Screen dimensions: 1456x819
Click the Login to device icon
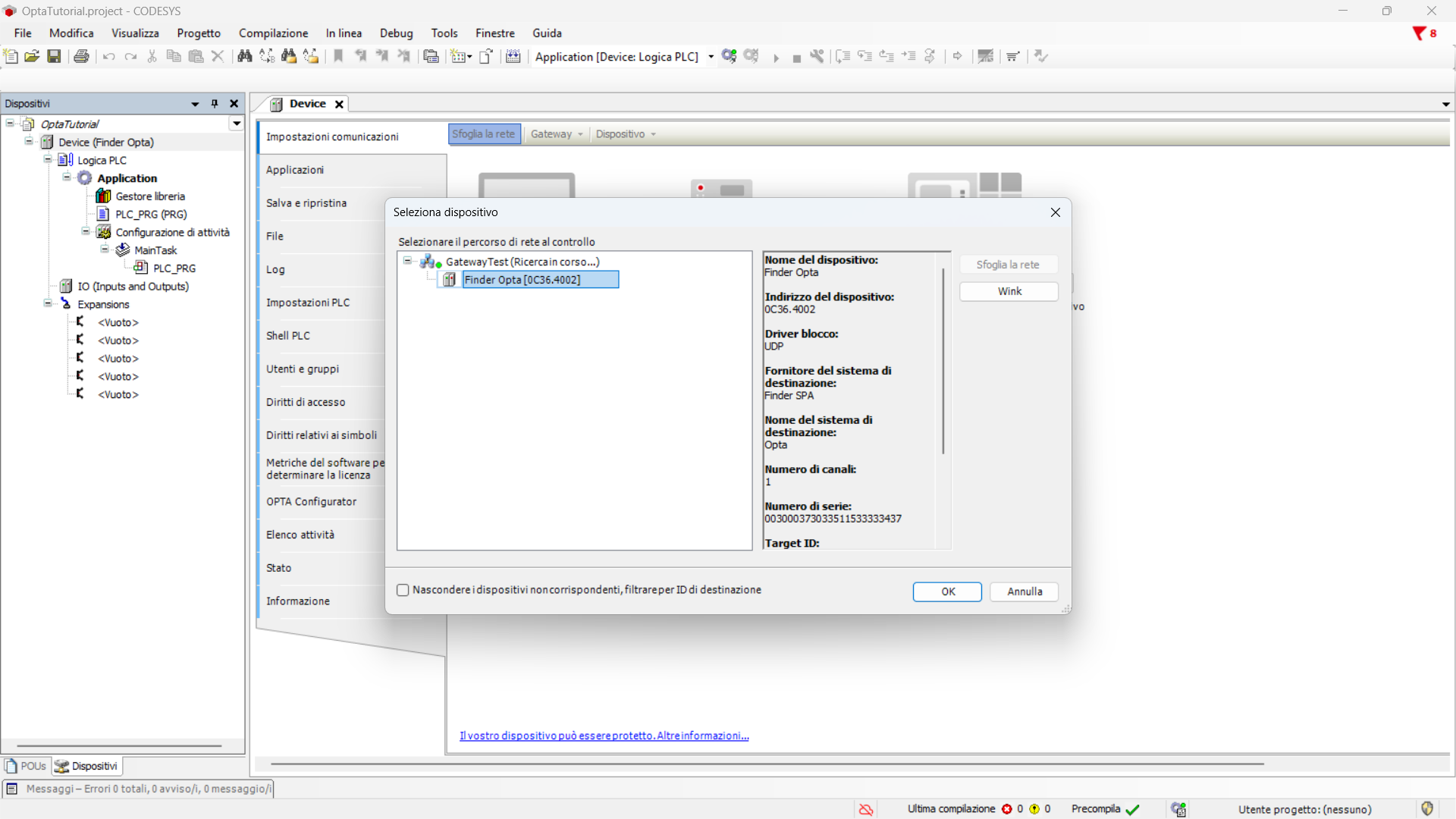(x=729, y=56)
